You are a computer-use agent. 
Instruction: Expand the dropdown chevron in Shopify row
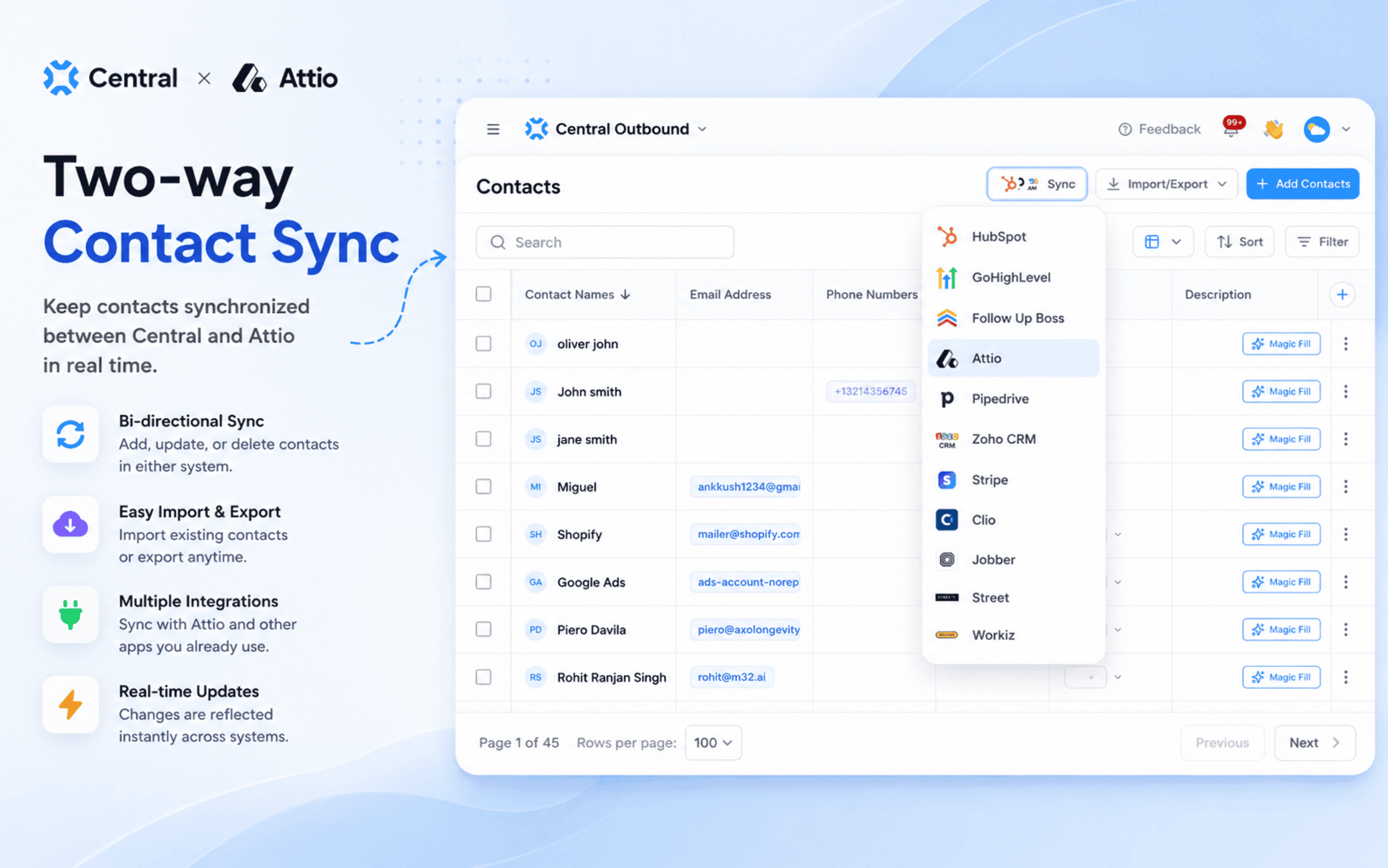click(1117, 535)
